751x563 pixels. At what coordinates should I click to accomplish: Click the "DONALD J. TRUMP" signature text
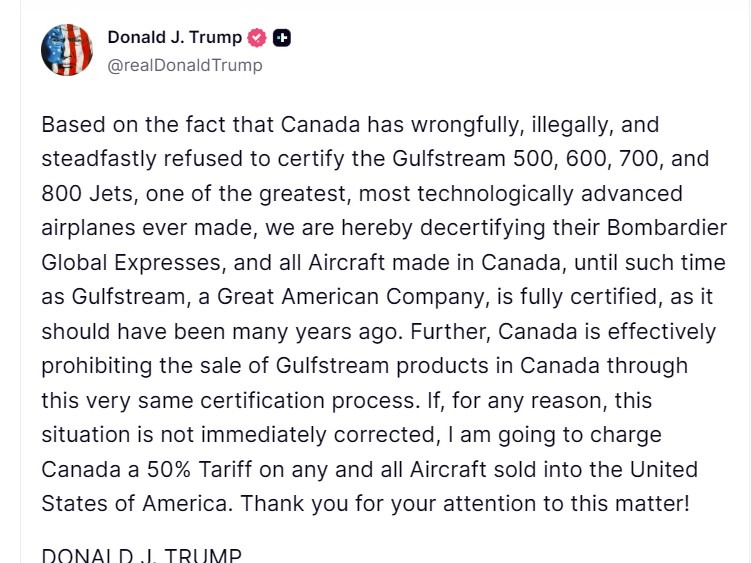click(x=141, y=556)
